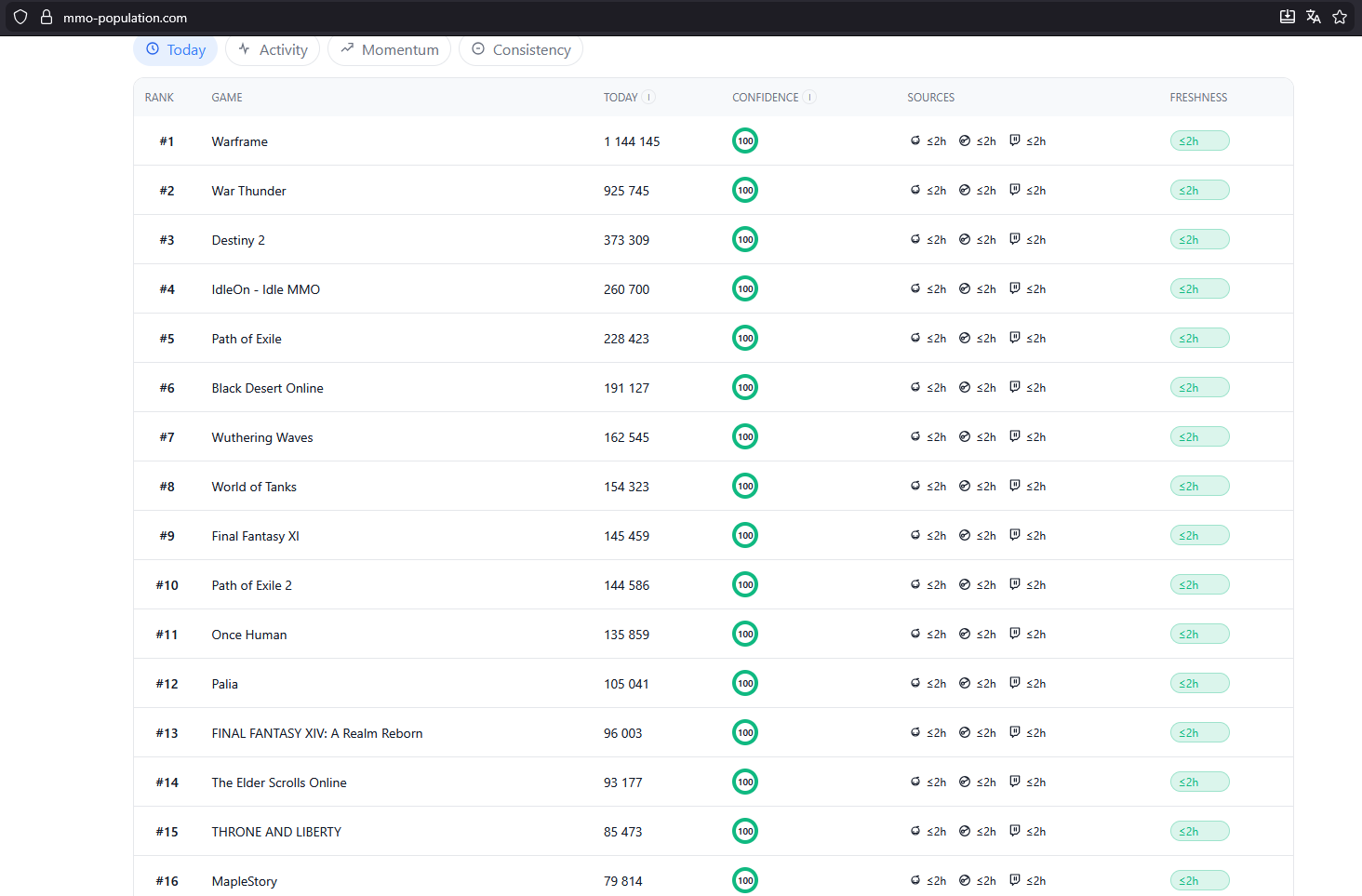The height and width of the screenshot is (896, 1362).
Task: Open the Final Fantasy XI link
Action: [x=255, y=536]
